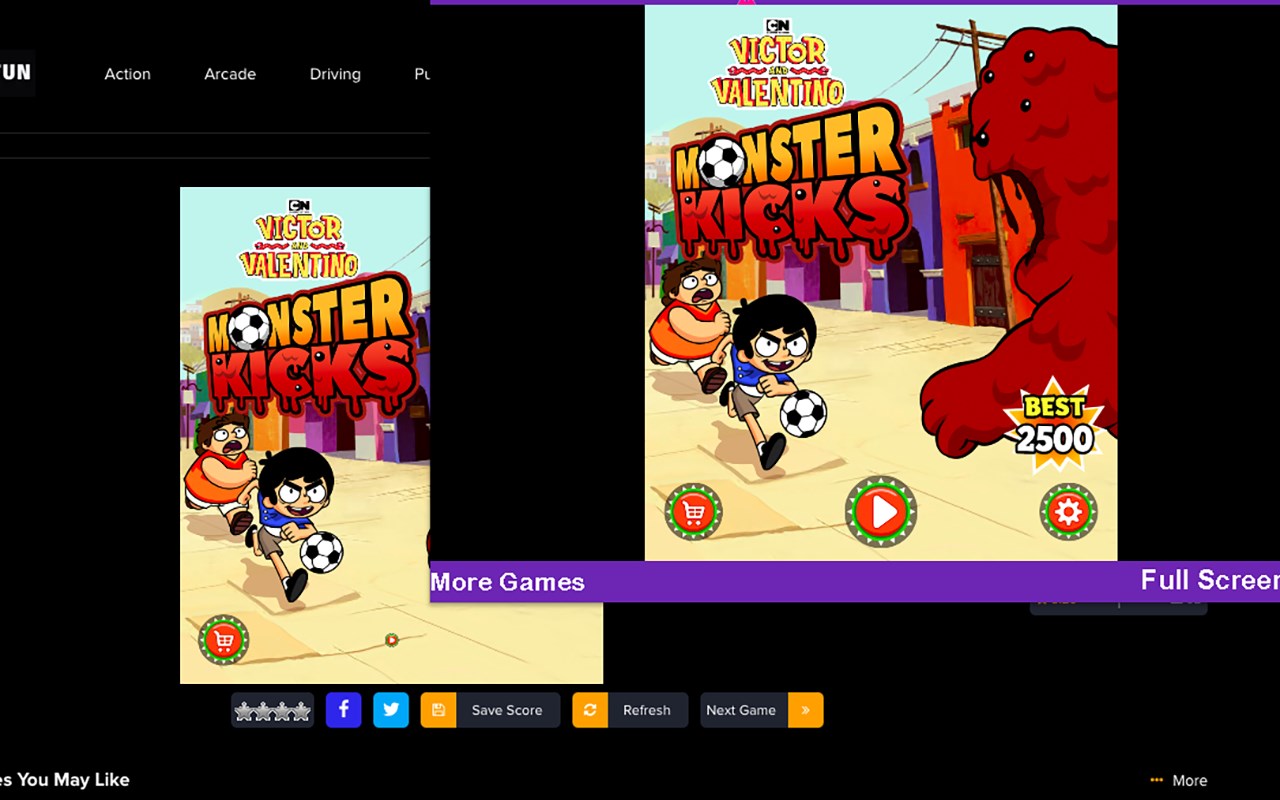Viewport: 1280px width, 800px height.
Task: Click the Monster Kicks title in the large game
Action: click(x=789, y=184)
